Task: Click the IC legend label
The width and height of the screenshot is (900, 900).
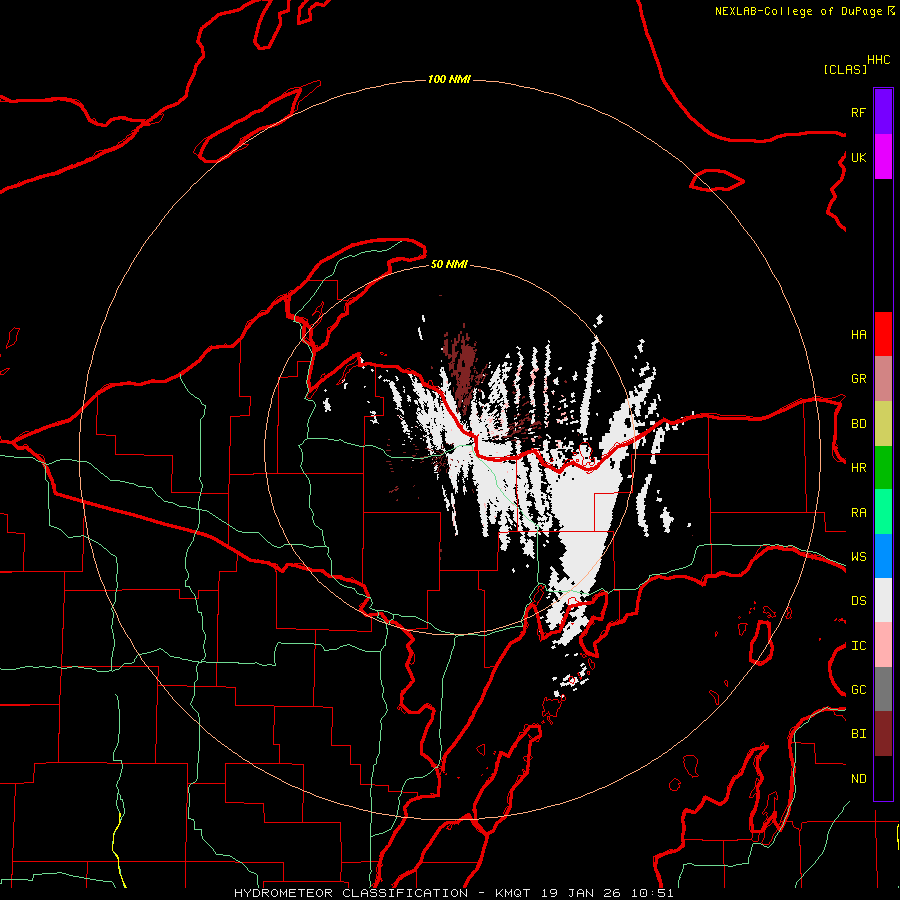Action: (x=858, y=646)
